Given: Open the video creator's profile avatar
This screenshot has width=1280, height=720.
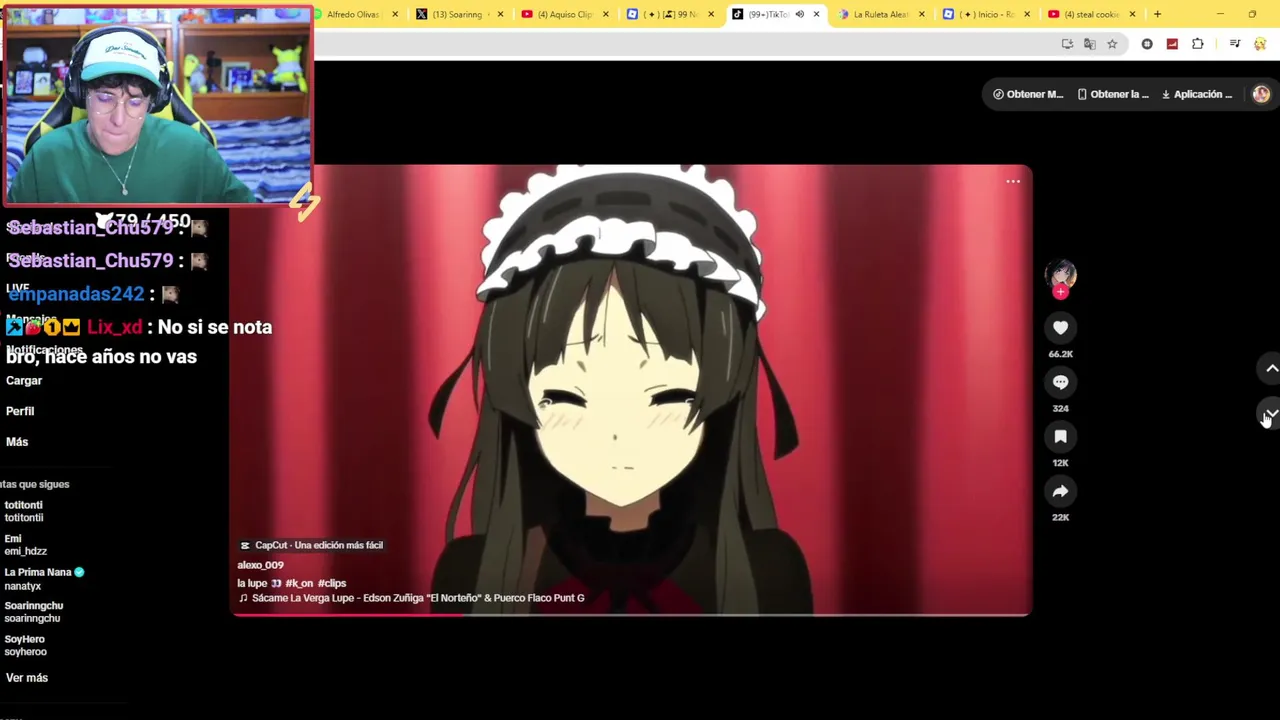Looking at the screenshot, I should point(1060,273).
